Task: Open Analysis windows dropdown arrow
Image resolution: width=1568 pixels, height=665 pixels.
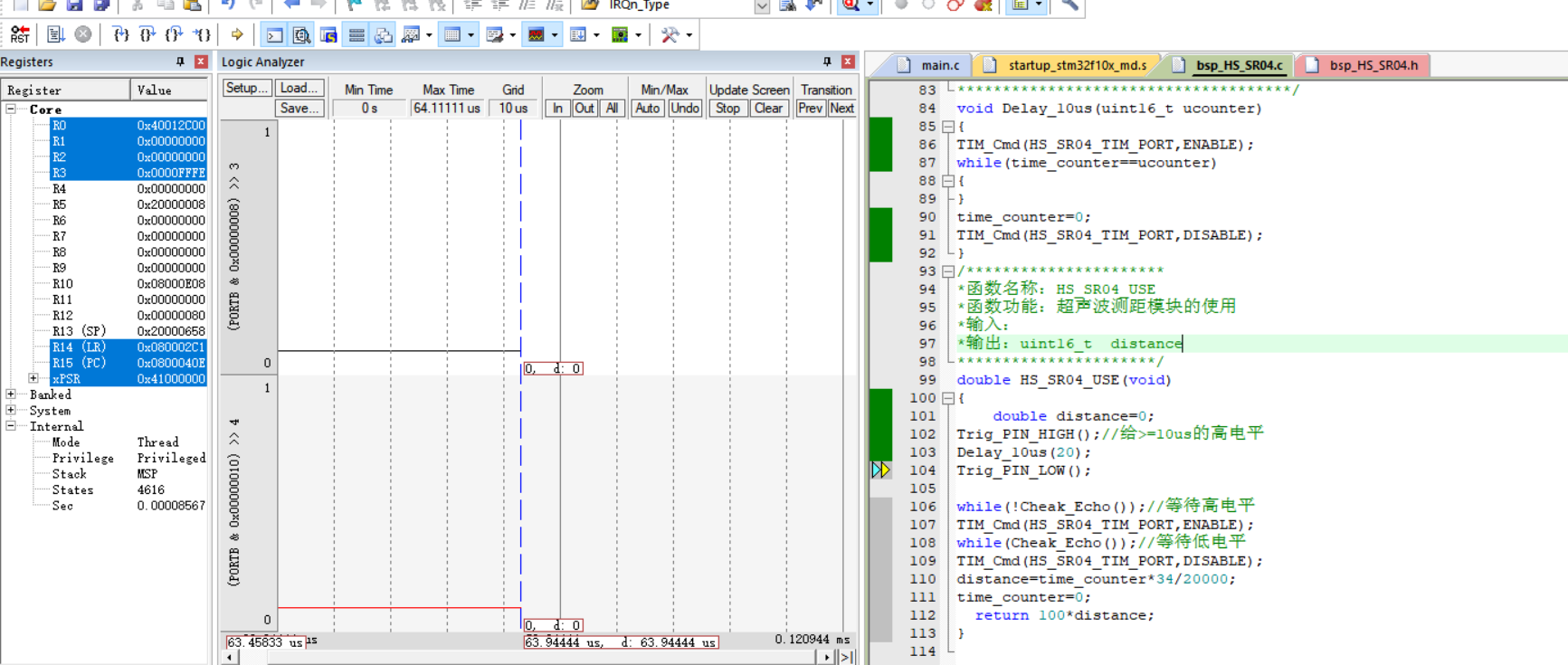Action: coord(555,35)
